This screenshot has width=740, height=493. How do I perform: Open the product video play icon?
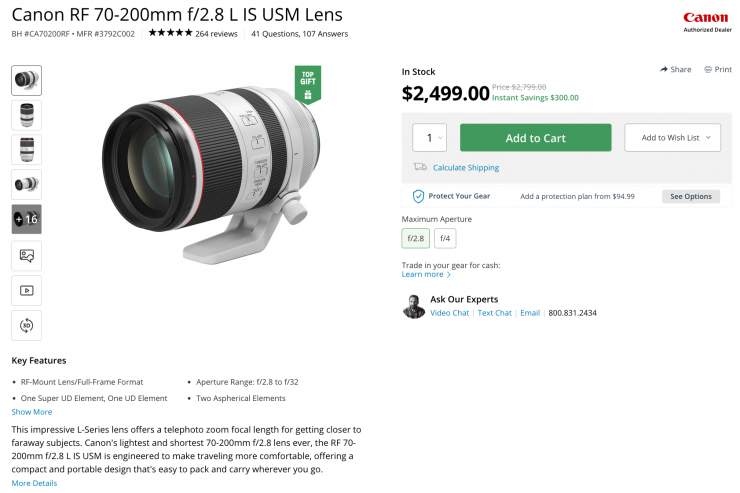26,290
